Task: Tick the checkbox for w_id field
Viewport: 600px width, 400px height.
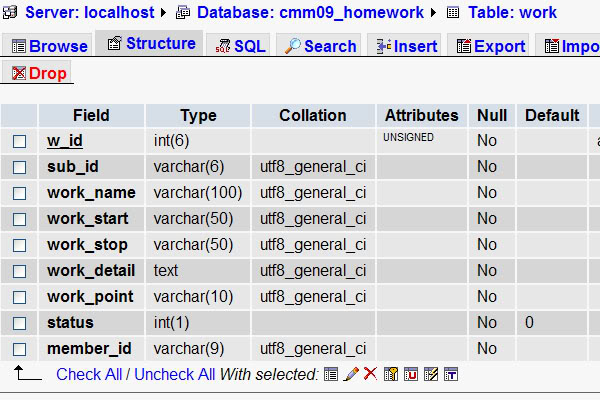Action: click(19, 141)
